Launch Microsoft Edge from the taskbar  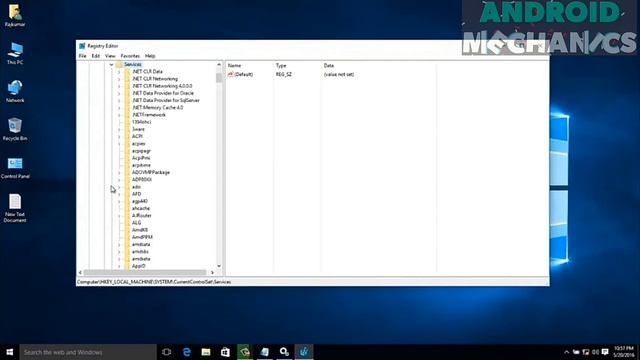(187, 352)
